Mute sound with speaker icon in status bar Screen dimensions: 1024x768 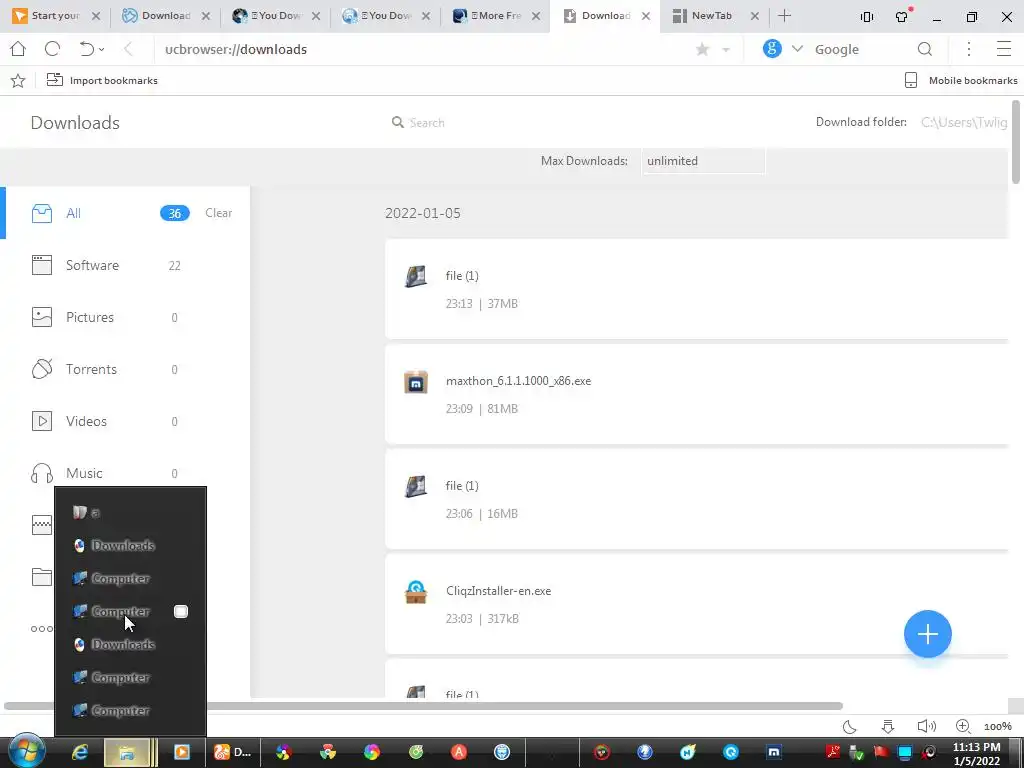point(926,726)
